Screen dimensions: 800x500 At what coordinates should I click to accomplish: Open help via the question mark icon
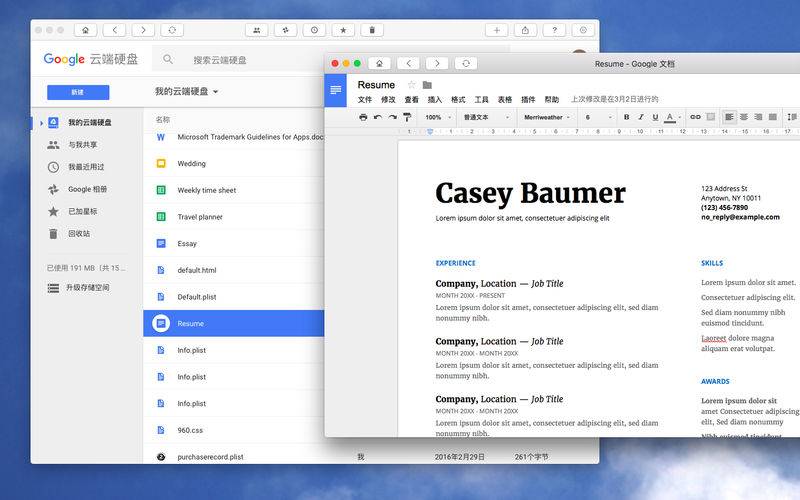(x=554, y=30)
